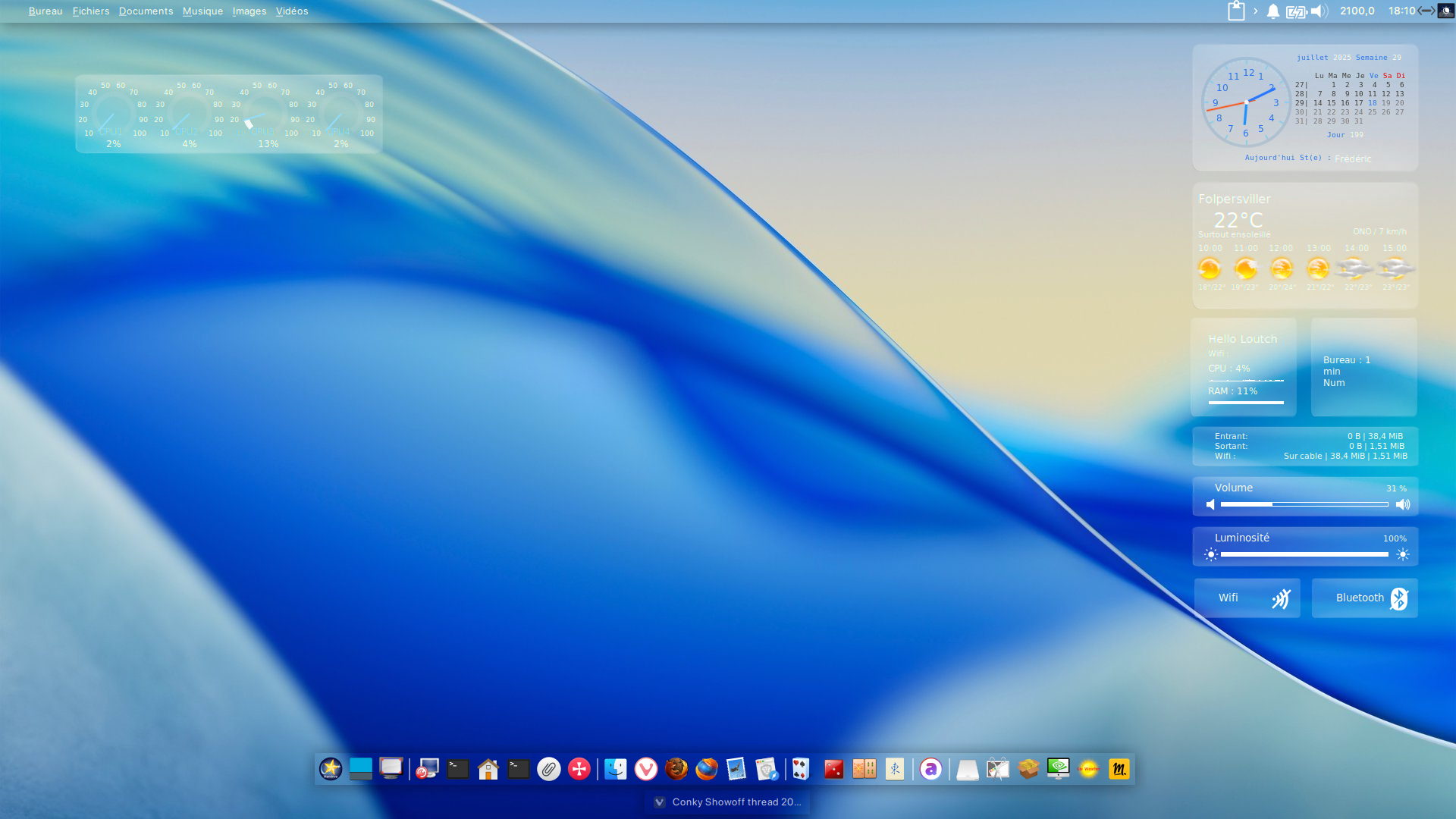Adjust the Volume slider in the widget
The image size is (1456, 819).
coord(1304,504)
